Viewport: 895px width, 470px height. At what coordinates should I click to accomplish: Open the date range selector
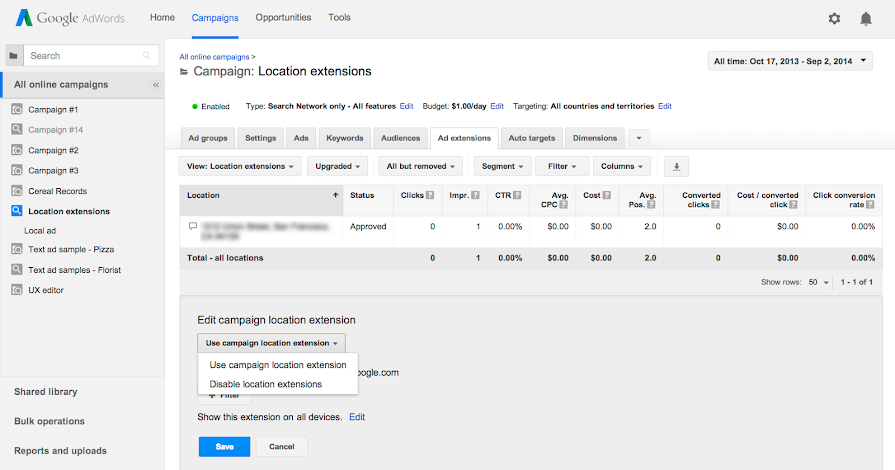[x=789, y=61]
